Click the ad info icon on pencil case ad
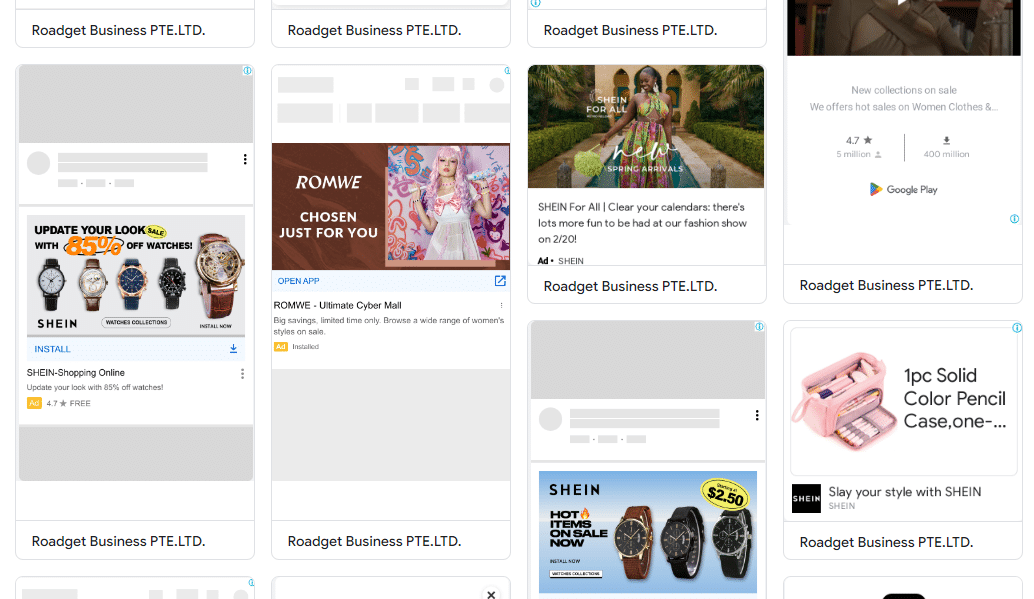 (x=1017, y=328)
